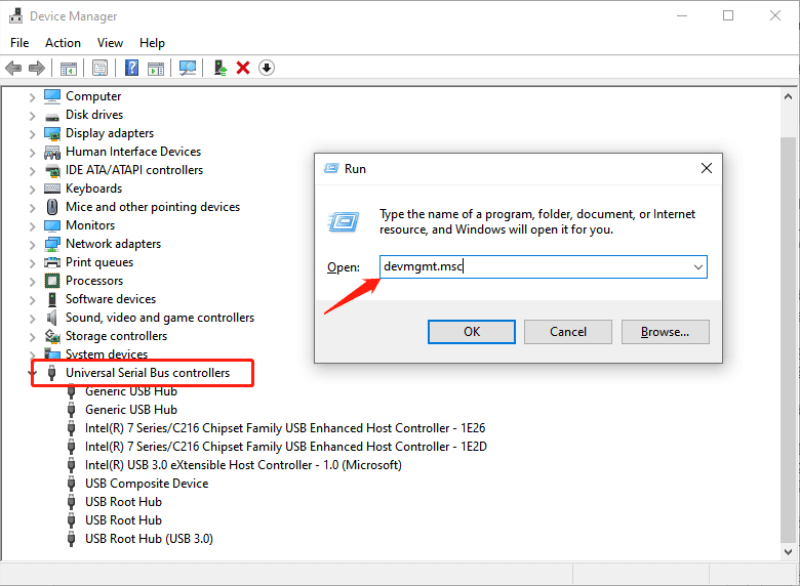Click the Storage controllers category icon
The image size is (800, 586).
point(52,336)
